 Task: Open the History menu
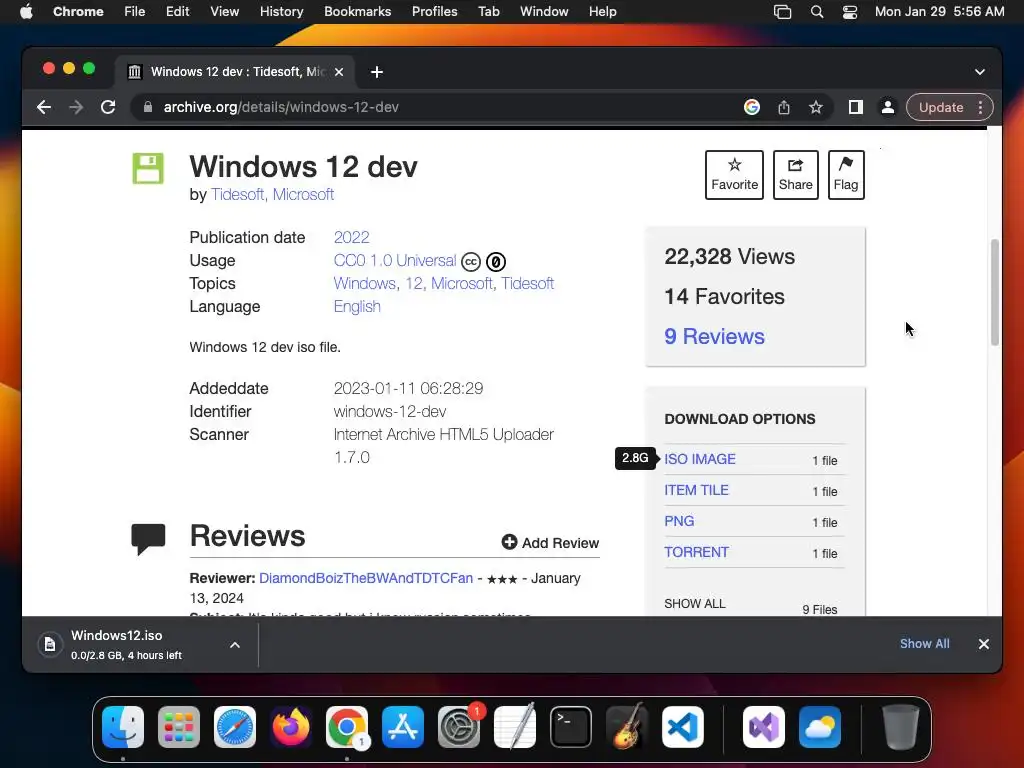click(x=281, y=12)
